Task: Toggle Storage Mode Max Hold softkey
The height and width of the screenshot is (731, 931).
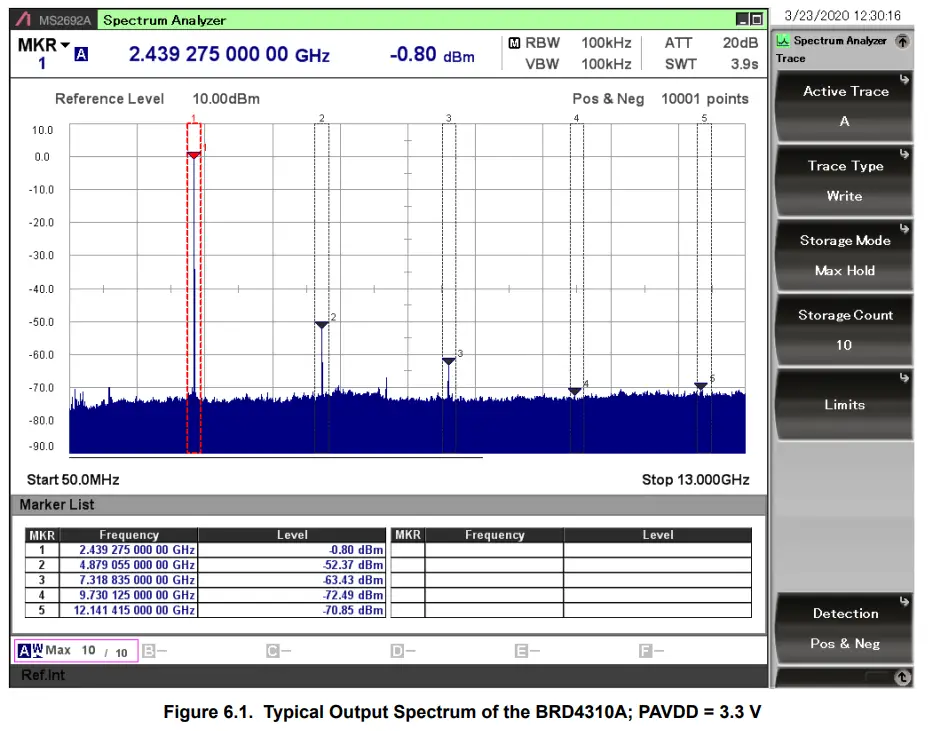Action: coord(844,256)
